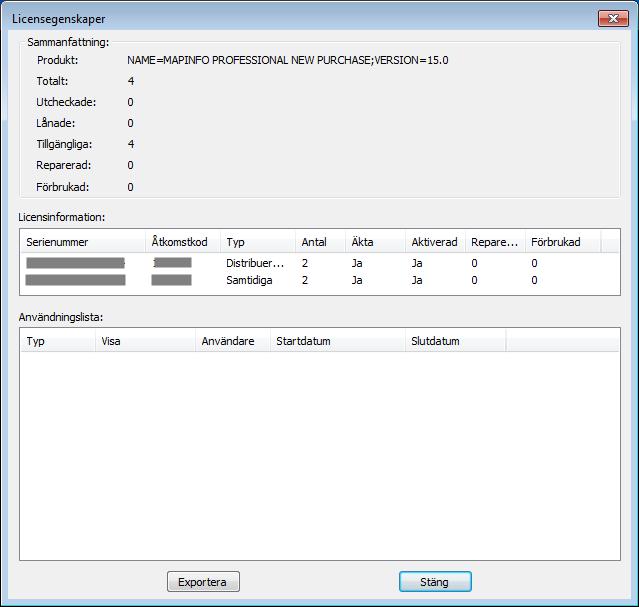The width and height of the screenshot is (639, 607).
Task: Click the Antal column header
Action: [x=320, y=242]
